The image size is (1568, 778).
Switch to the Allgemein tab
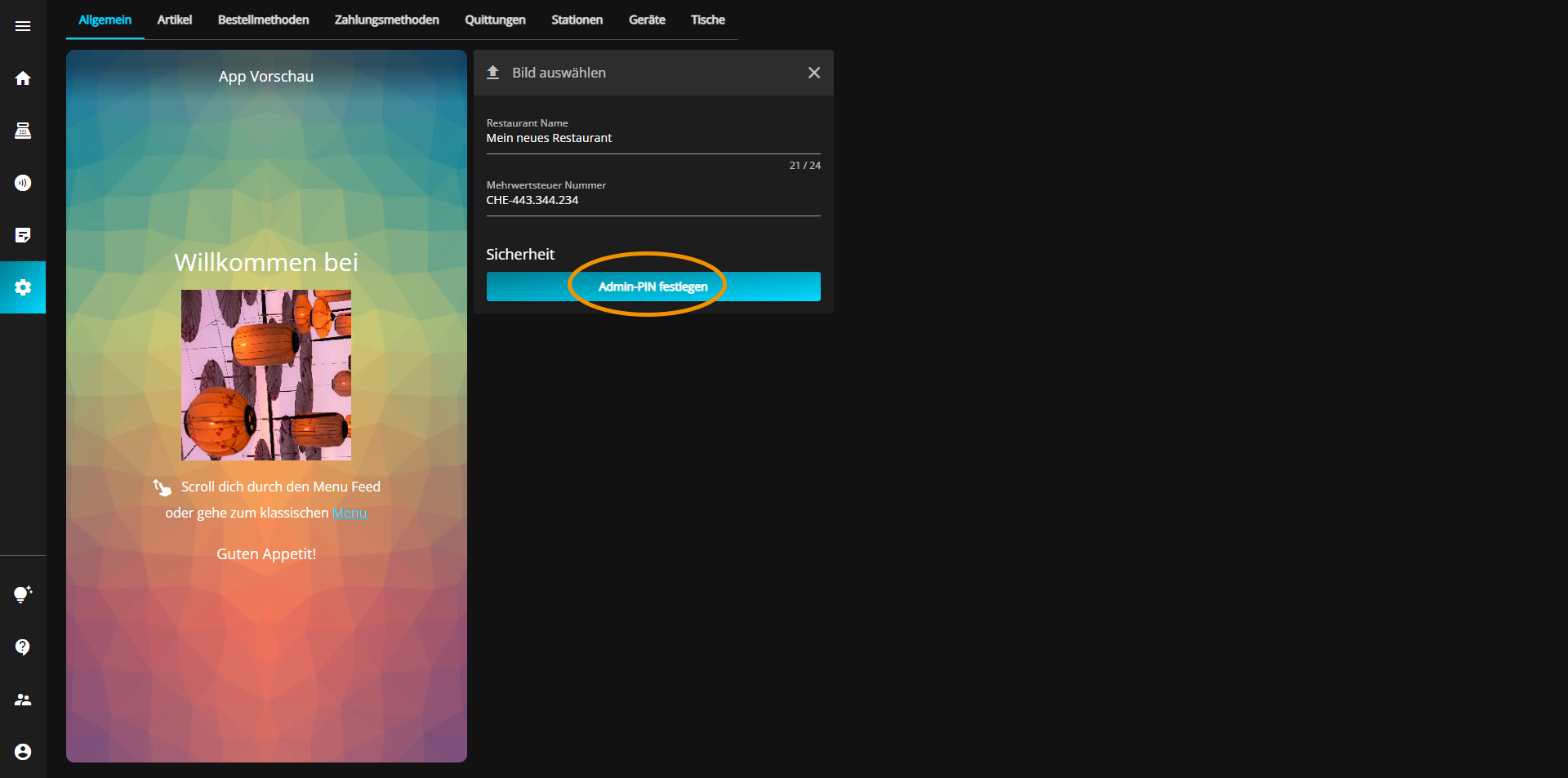point(105,20)
